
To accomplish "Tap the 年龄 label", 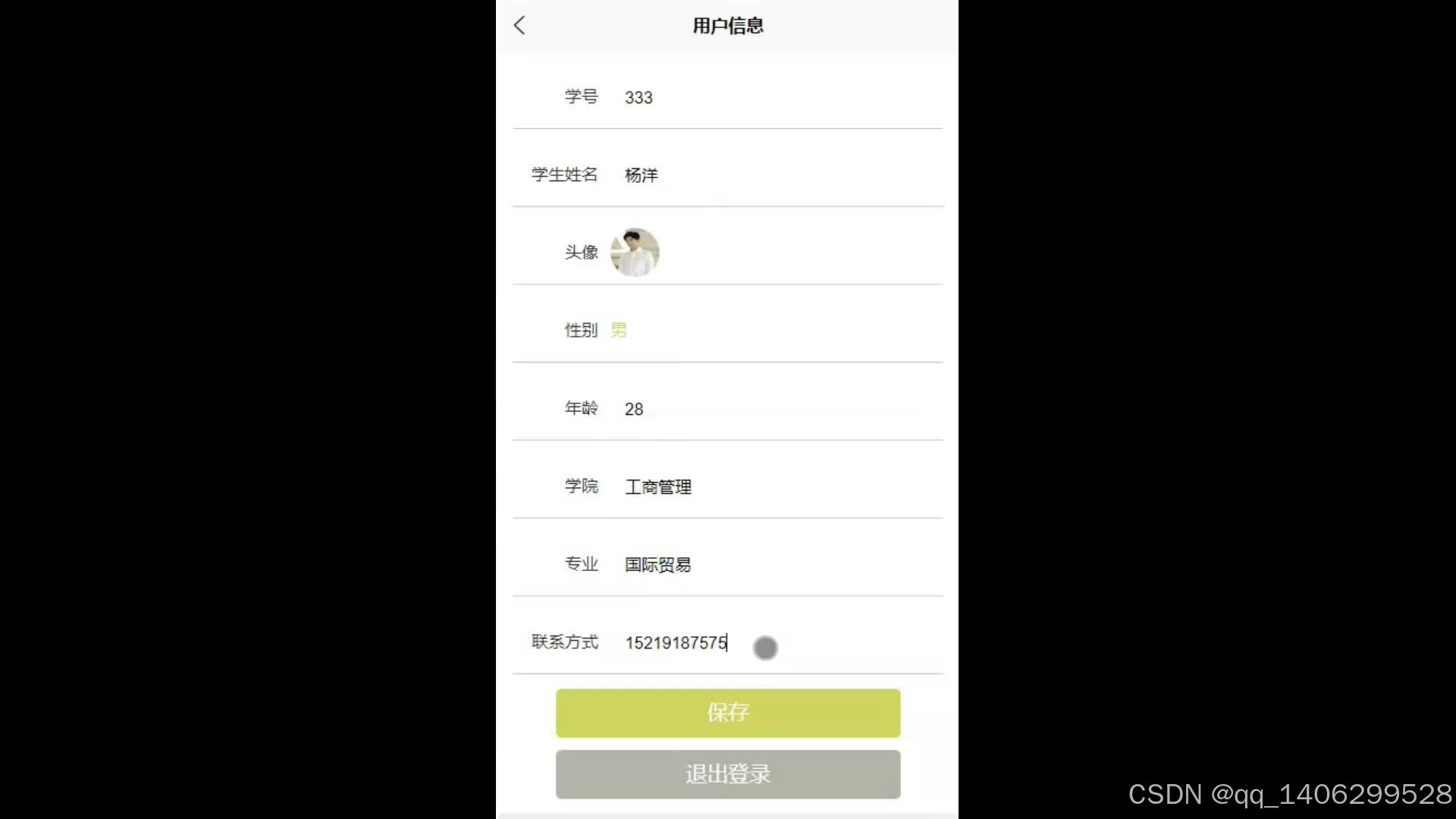I will click(582, 408).
